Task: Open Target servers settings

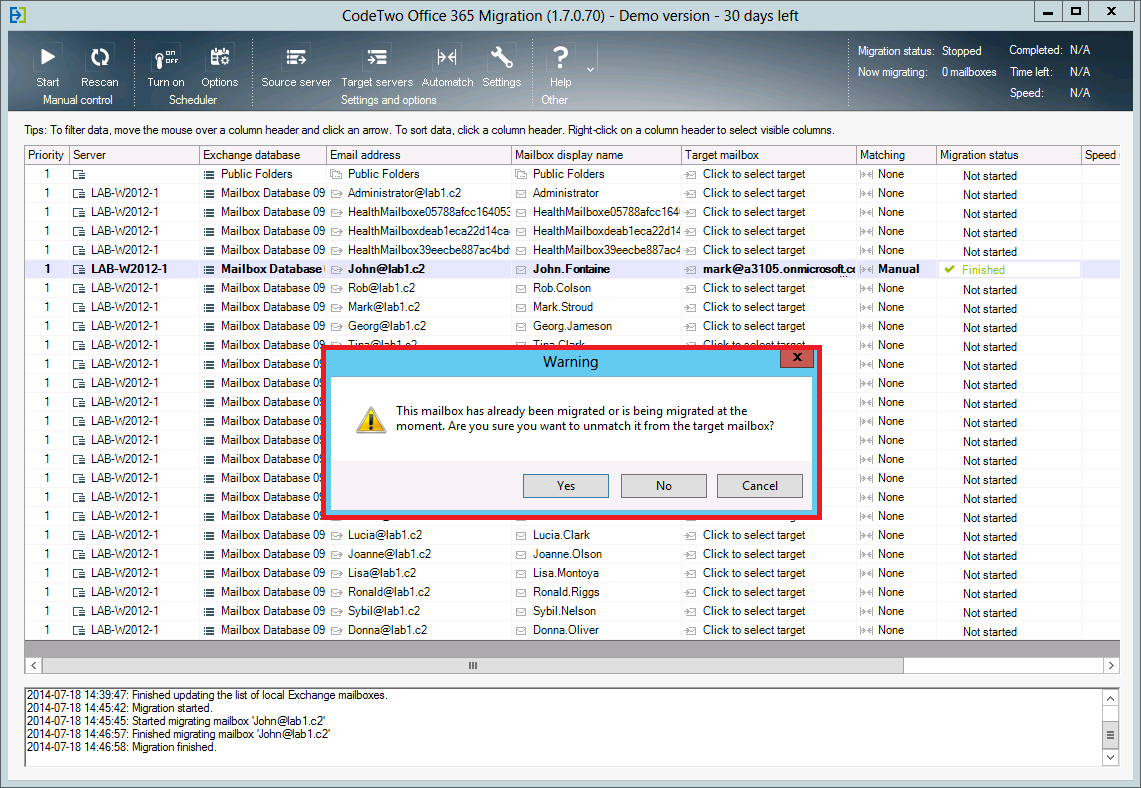Action: [x=377, y=66]
